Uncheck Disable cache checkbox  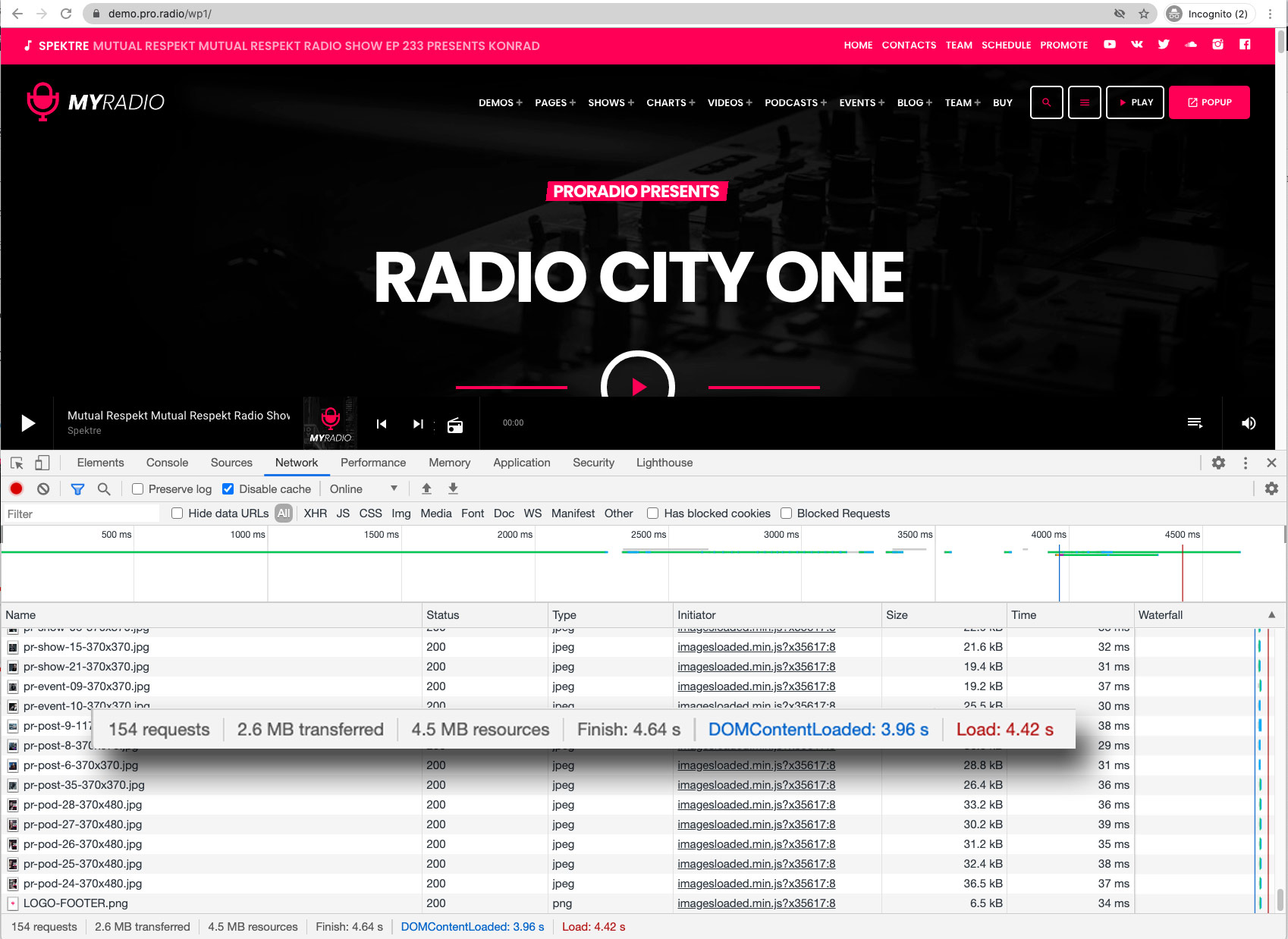pos(228,489)
